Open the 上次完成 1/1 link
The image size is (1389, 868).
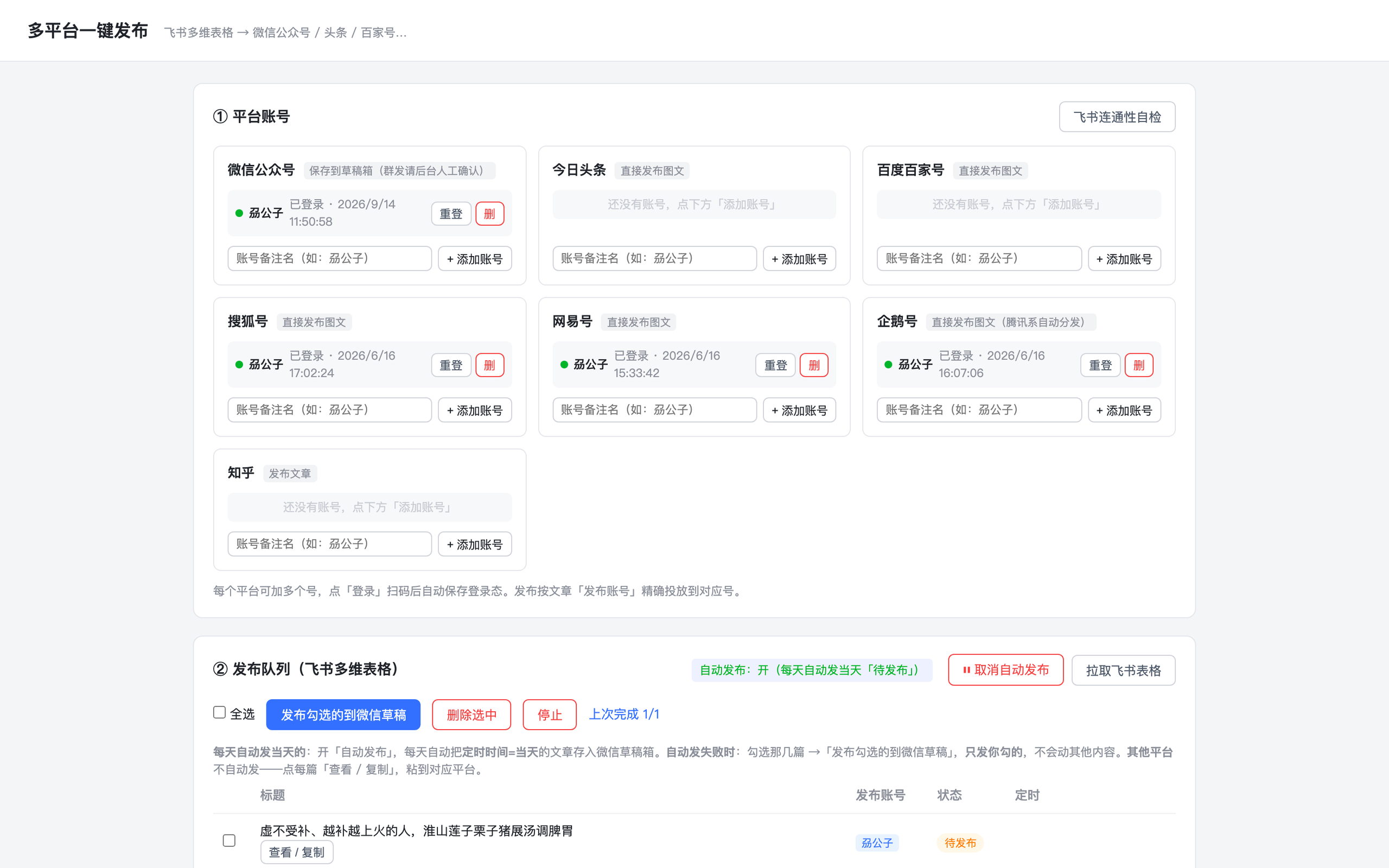click(x=624, y=714)
